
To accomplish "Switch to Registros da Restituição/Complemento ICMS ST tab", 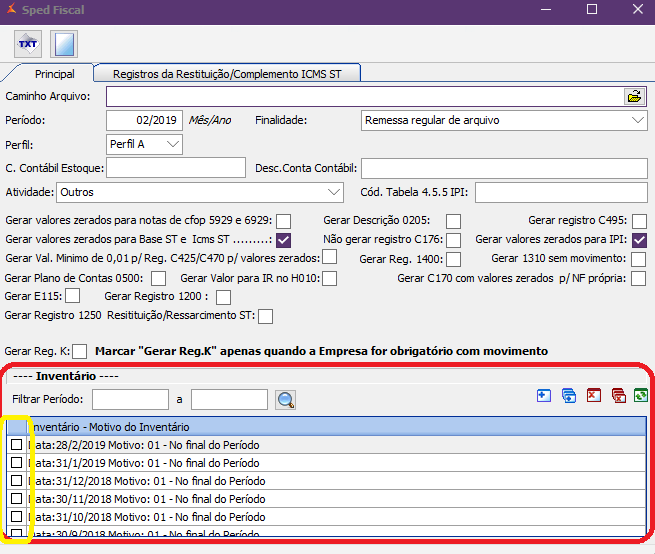I will [x=228, y=73].
